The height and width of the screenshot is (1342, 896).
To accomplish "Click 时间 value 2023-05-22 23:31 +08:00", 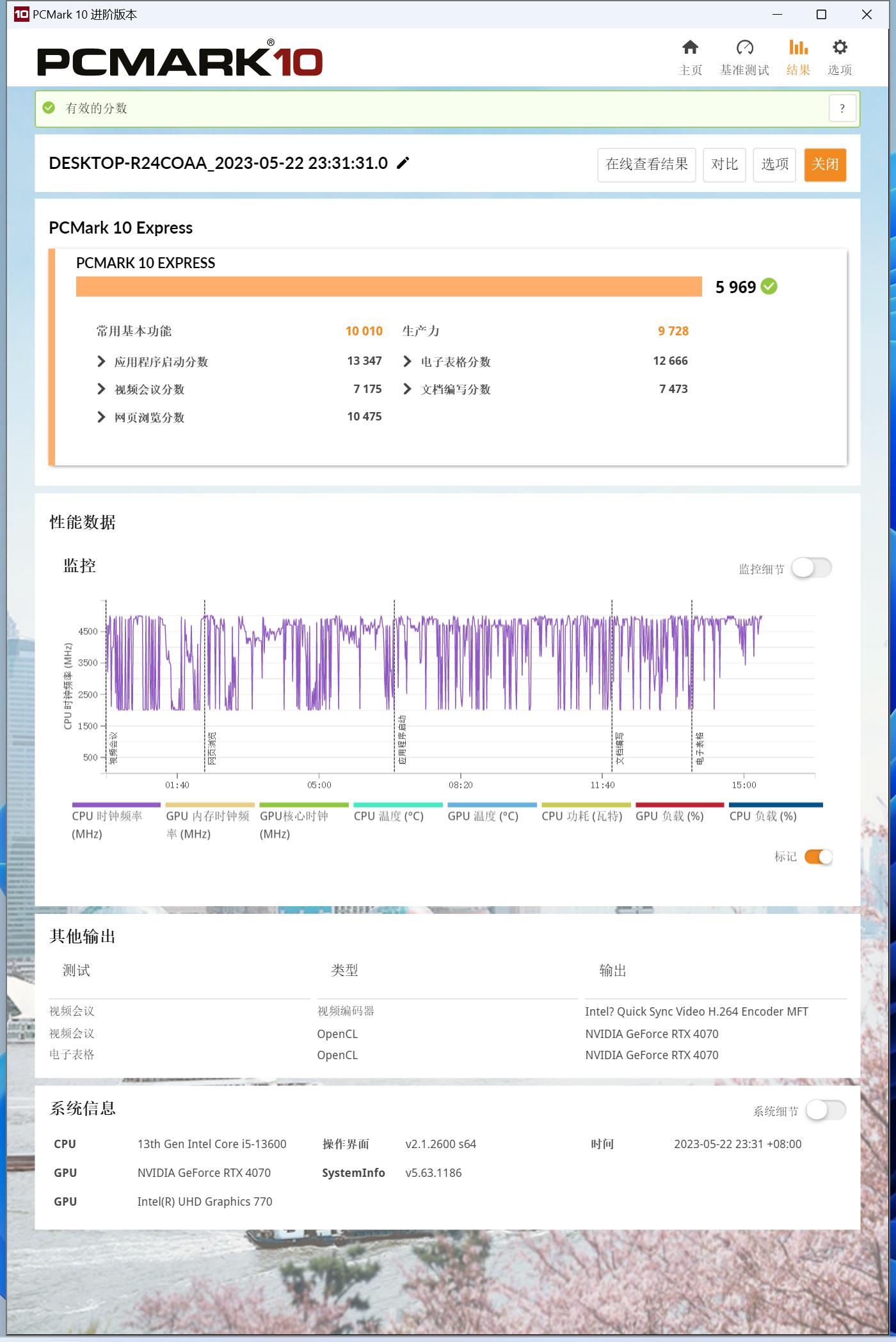I will tap(737, 1144).
